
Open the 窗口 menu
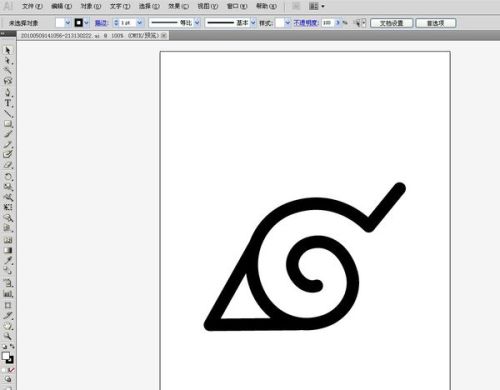tap(237, 6)
